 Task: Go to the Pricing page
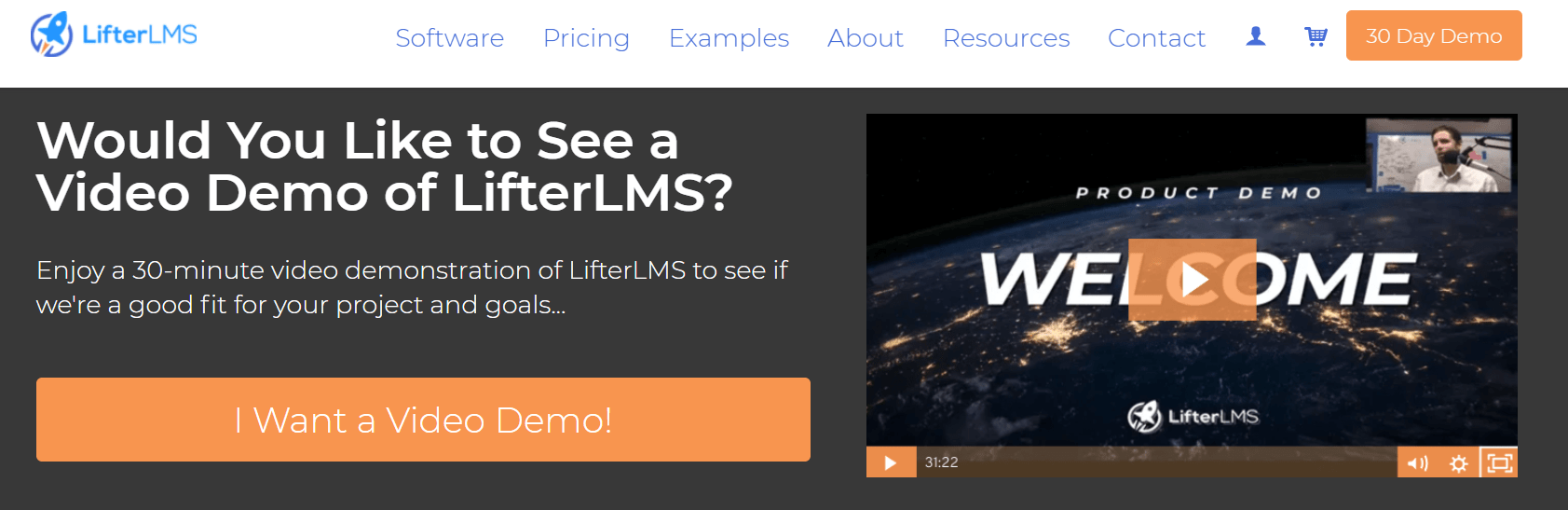[x=587, y=38]
